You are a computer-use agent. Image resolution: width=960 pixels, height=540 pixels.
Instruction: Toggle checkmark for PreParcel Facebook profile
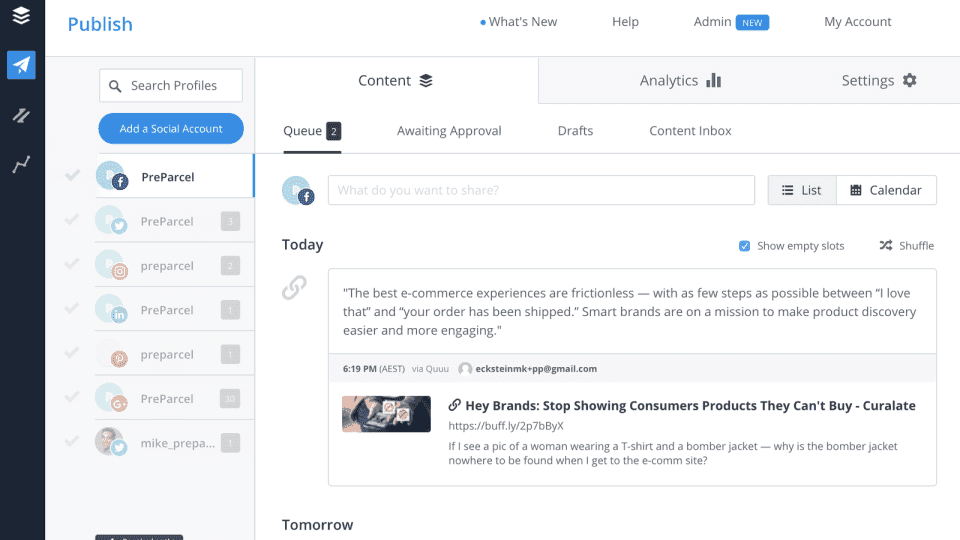[x=72, y=176]
